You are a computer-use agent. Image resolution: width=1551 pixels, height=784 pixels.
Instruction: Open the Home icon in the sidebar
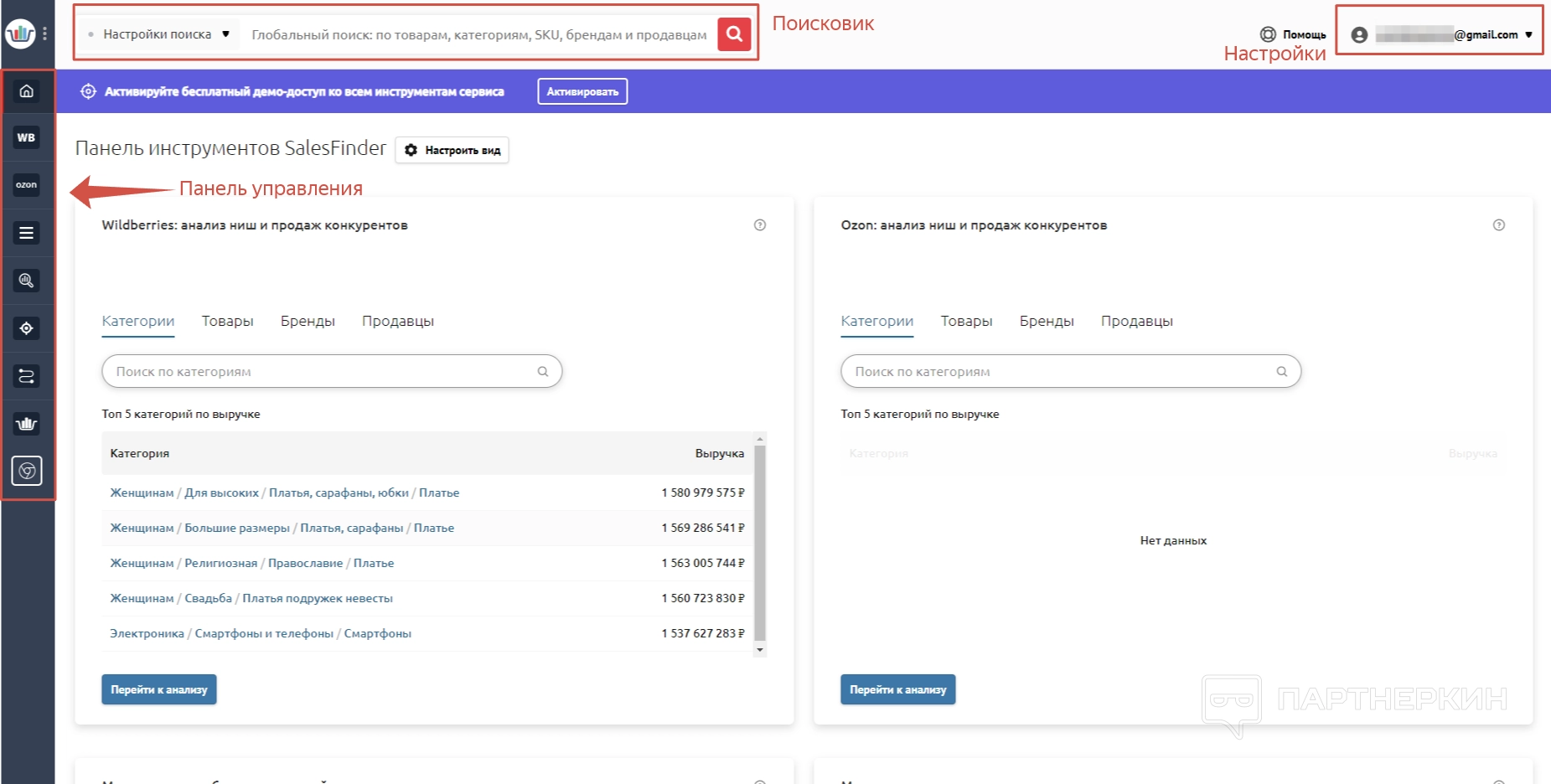[27, 91]
